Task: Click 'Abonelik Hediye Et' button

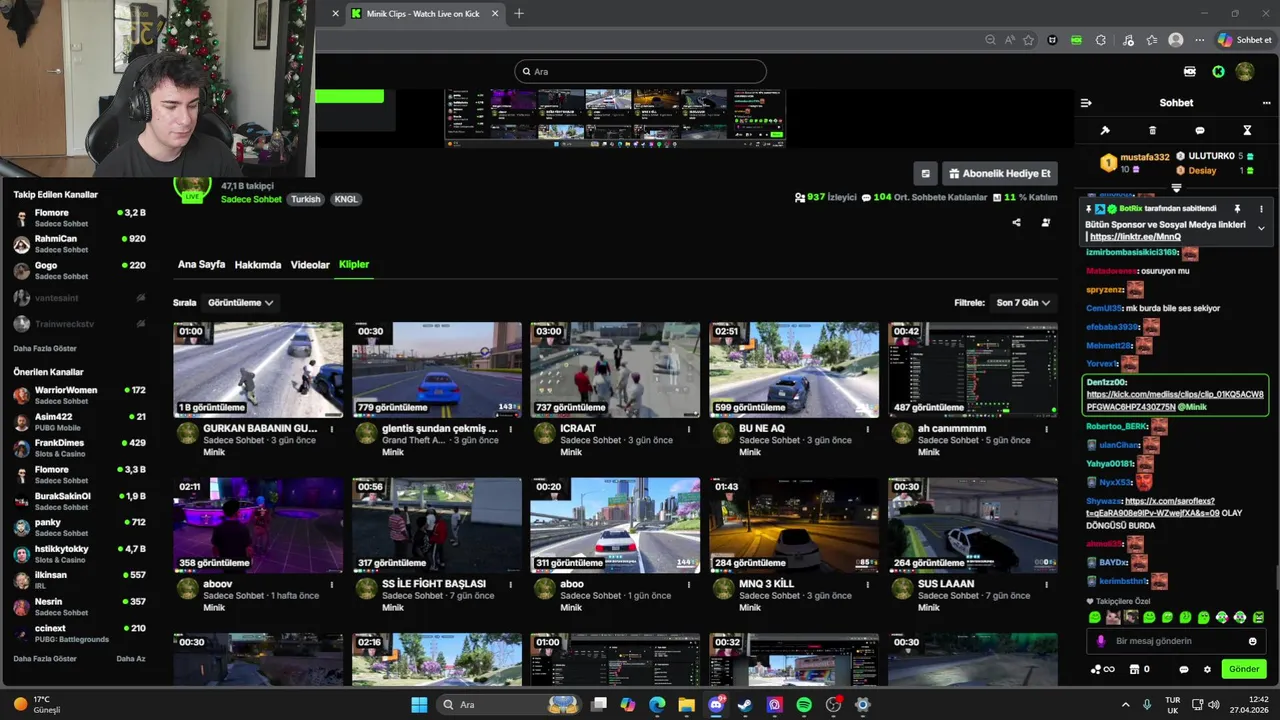Action: tap(999, 173)
